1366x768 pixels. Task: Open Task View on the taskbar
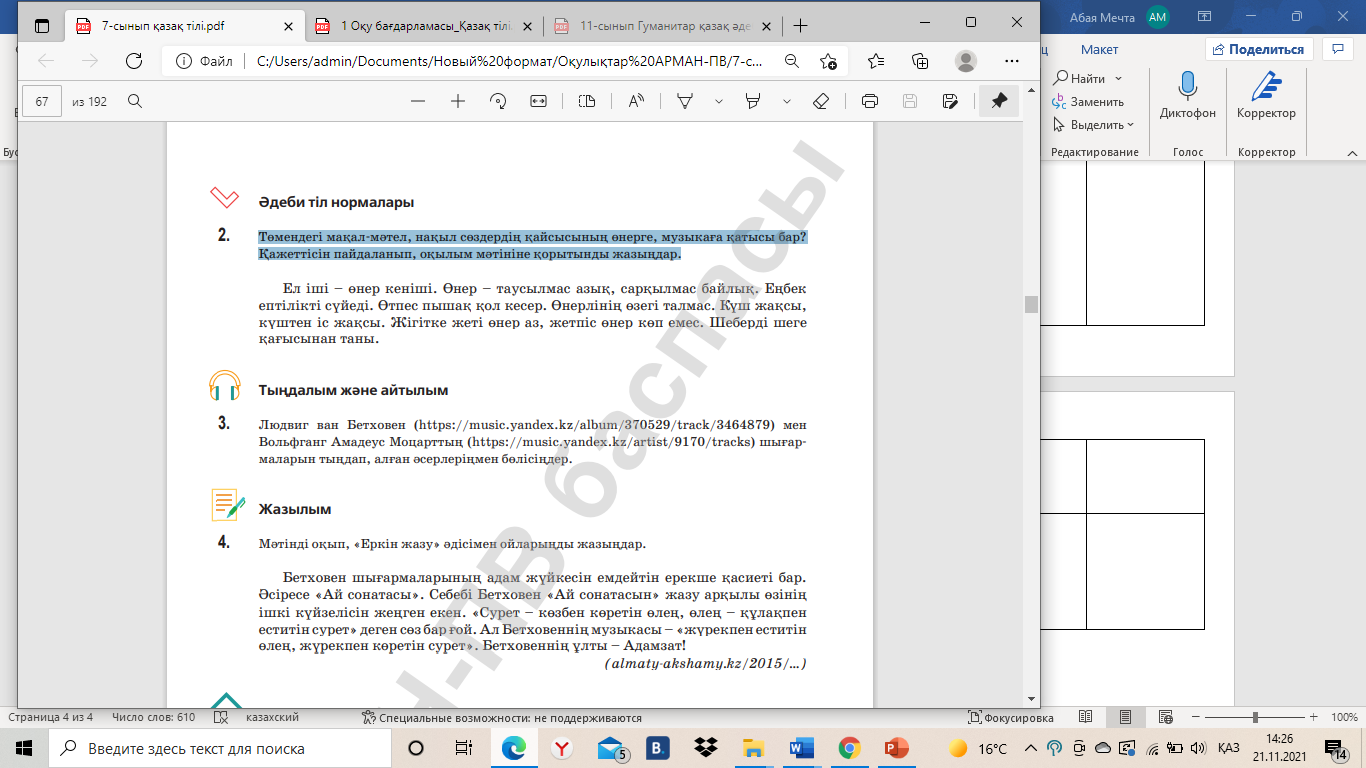pos(464,748)
